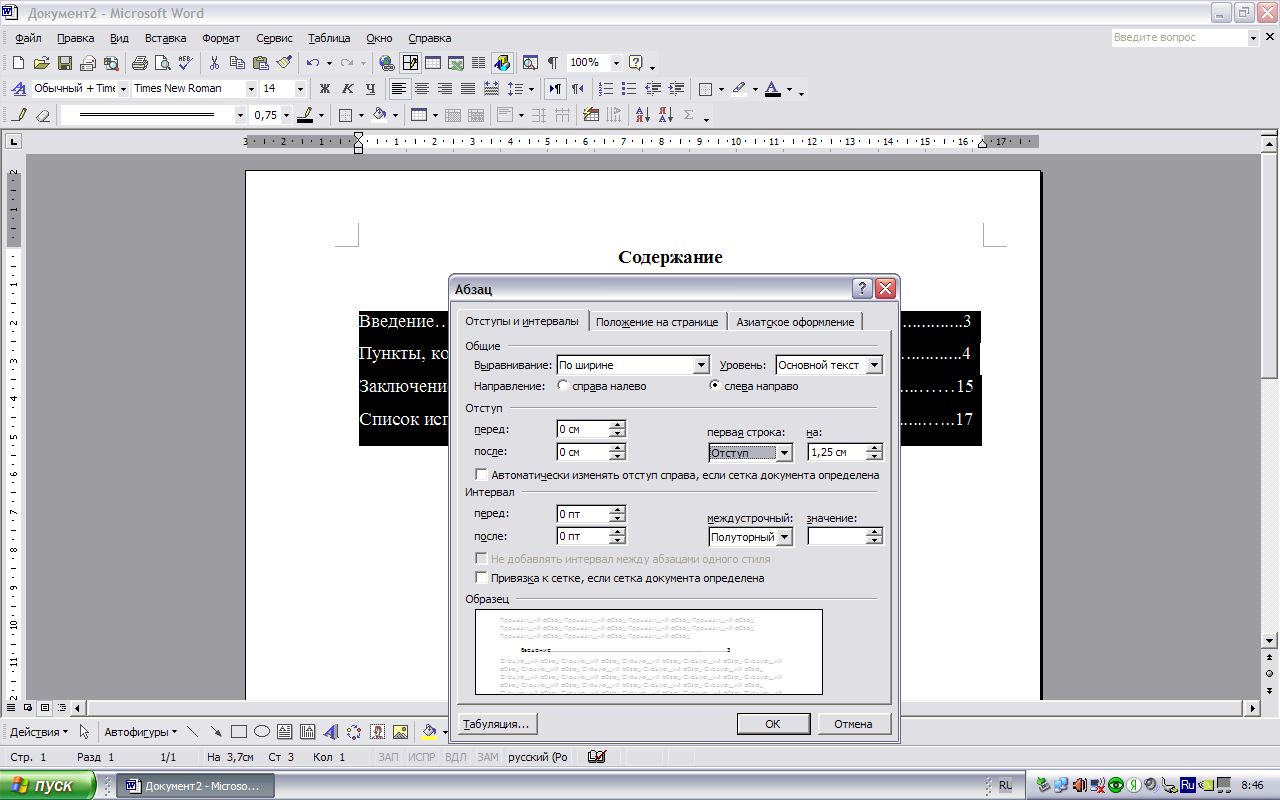Increase the first line 'на' 1,25 см value
1280x800 pixels.
(875, 448)
